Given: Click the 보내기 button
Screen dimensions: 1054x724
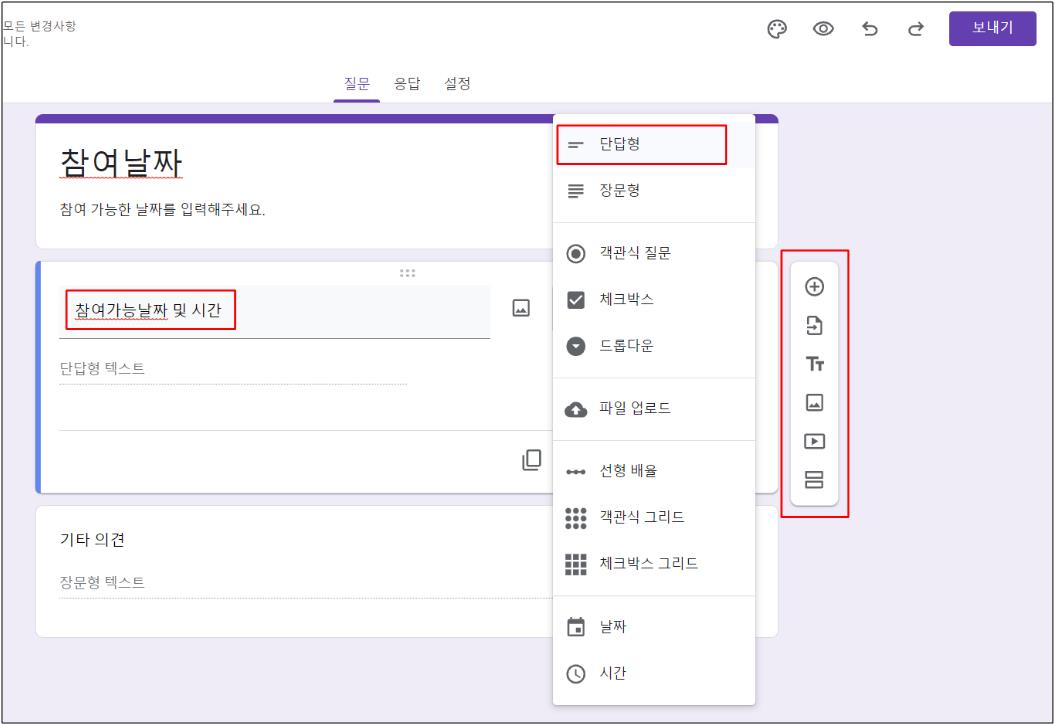Looking at the screenshot, I should pyautogui.click(x=991, y=28).
